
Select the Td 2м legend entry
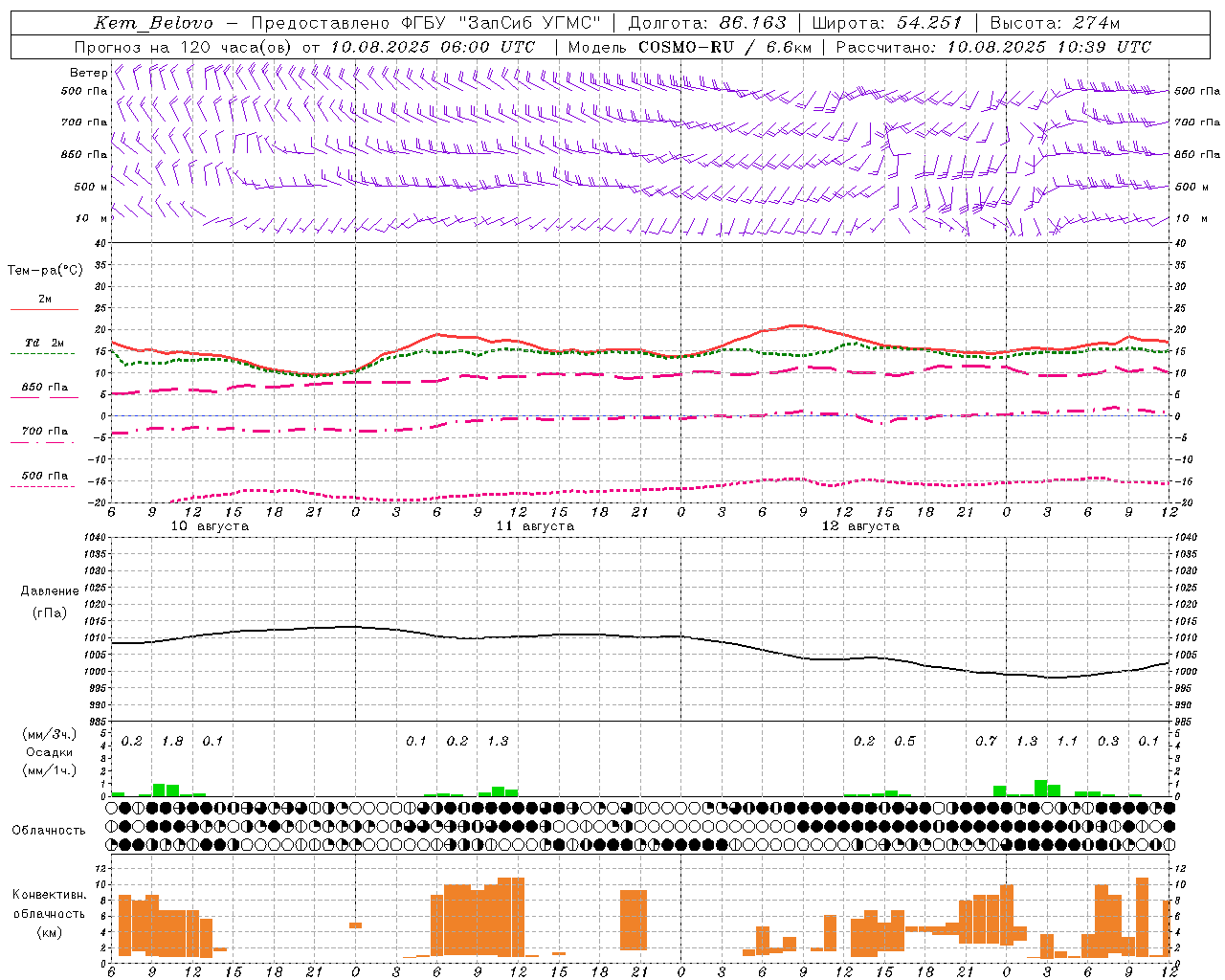pyautogui.click(x=45, y=343)
